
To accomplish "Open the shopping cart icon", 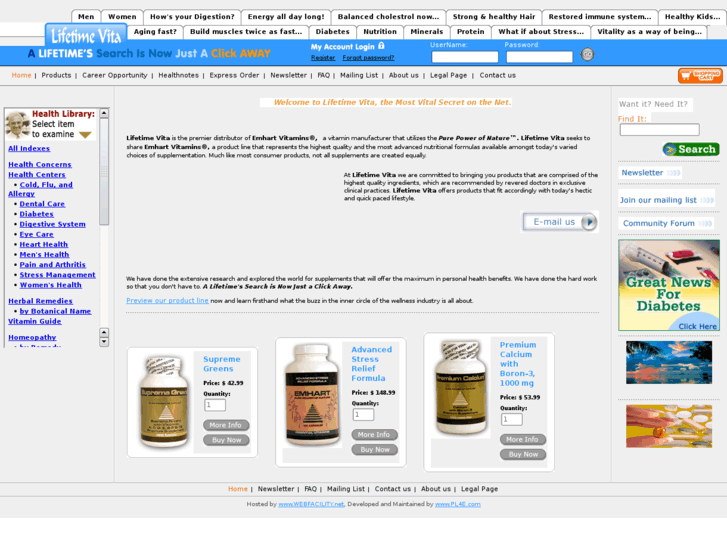I will coord(700,76).
